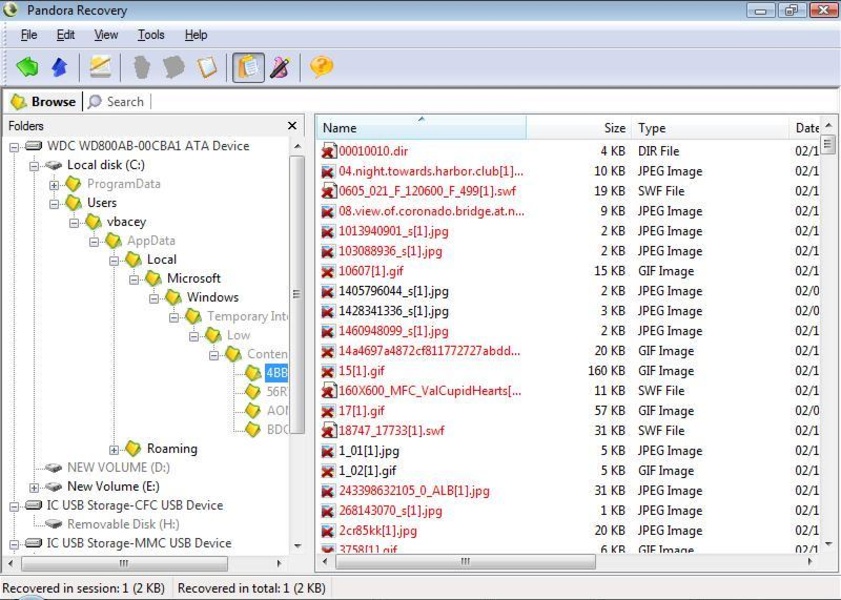Click the file list vertical scrollbar down arrow

click(x=828, y=545)
